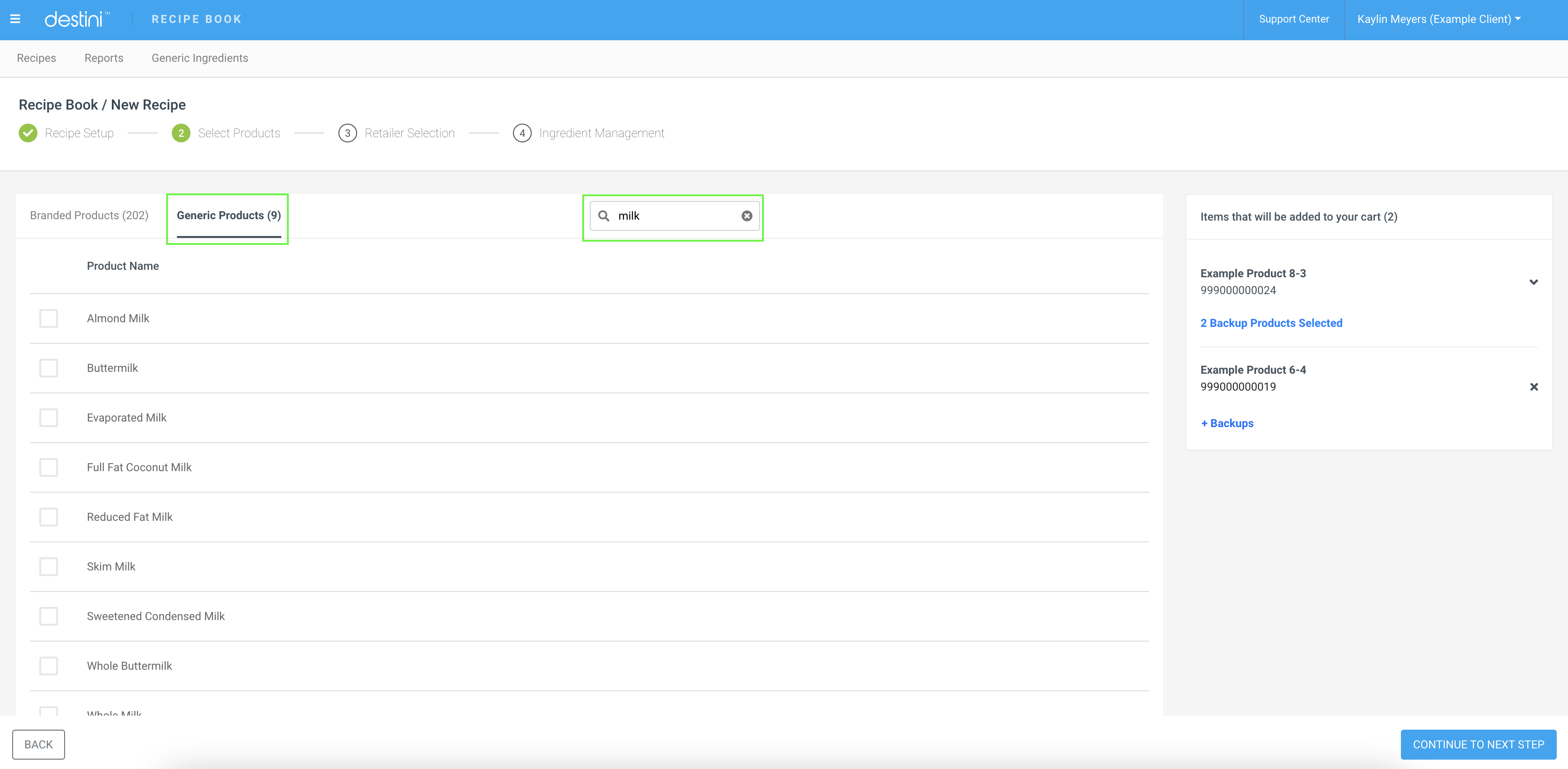Open the Kaylin Meyers account dropdown

click(1438, 19)
